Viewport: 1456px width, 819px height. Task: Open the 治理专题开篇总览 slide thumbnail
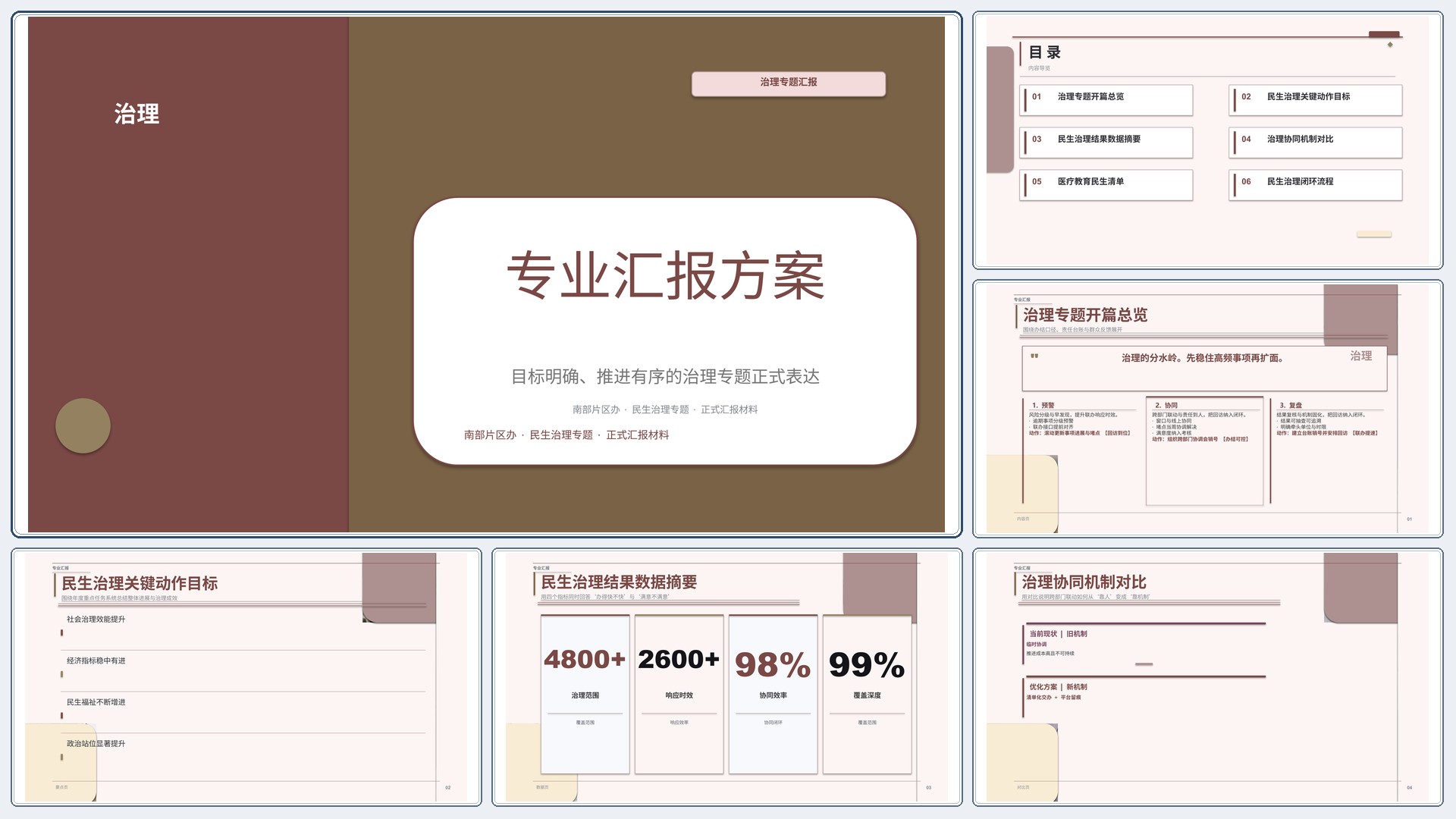1207,409
